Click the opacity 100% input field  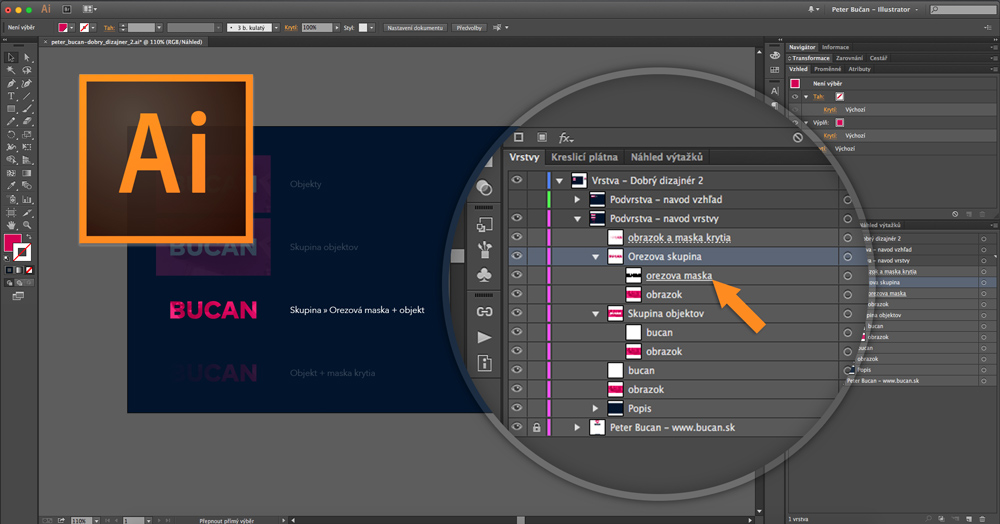click(316, 28)
